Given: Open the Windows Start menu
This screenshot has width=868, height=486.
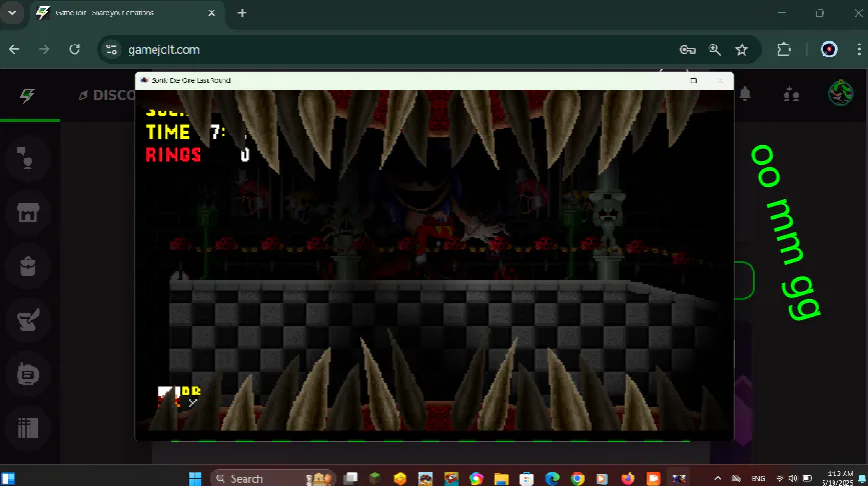Looking at the screenshot, I should click(x=195, y=478).
